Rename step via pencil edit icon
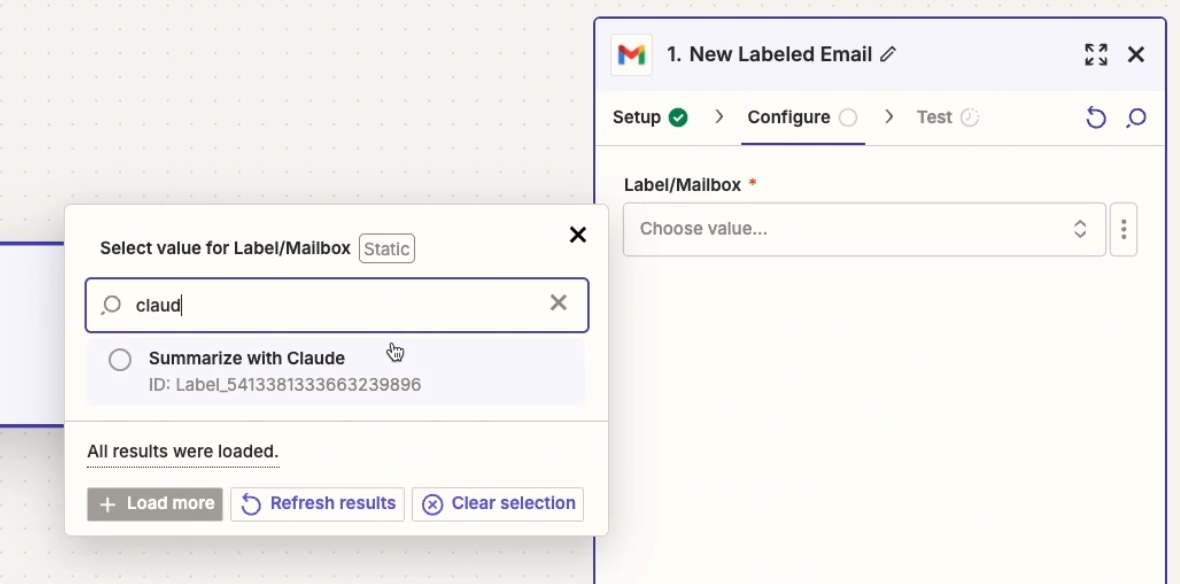 click(x=888, y=54)
